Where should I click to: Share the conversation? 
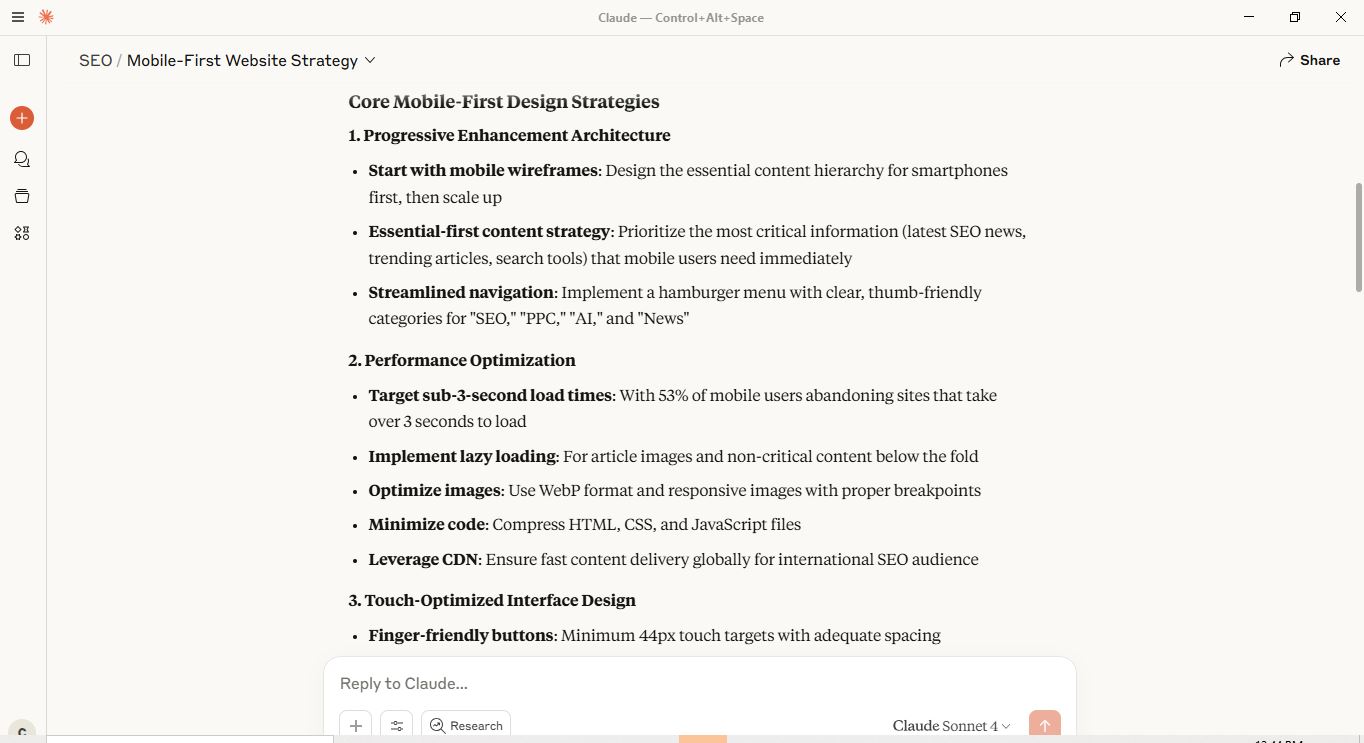(x=1310, y=60)
